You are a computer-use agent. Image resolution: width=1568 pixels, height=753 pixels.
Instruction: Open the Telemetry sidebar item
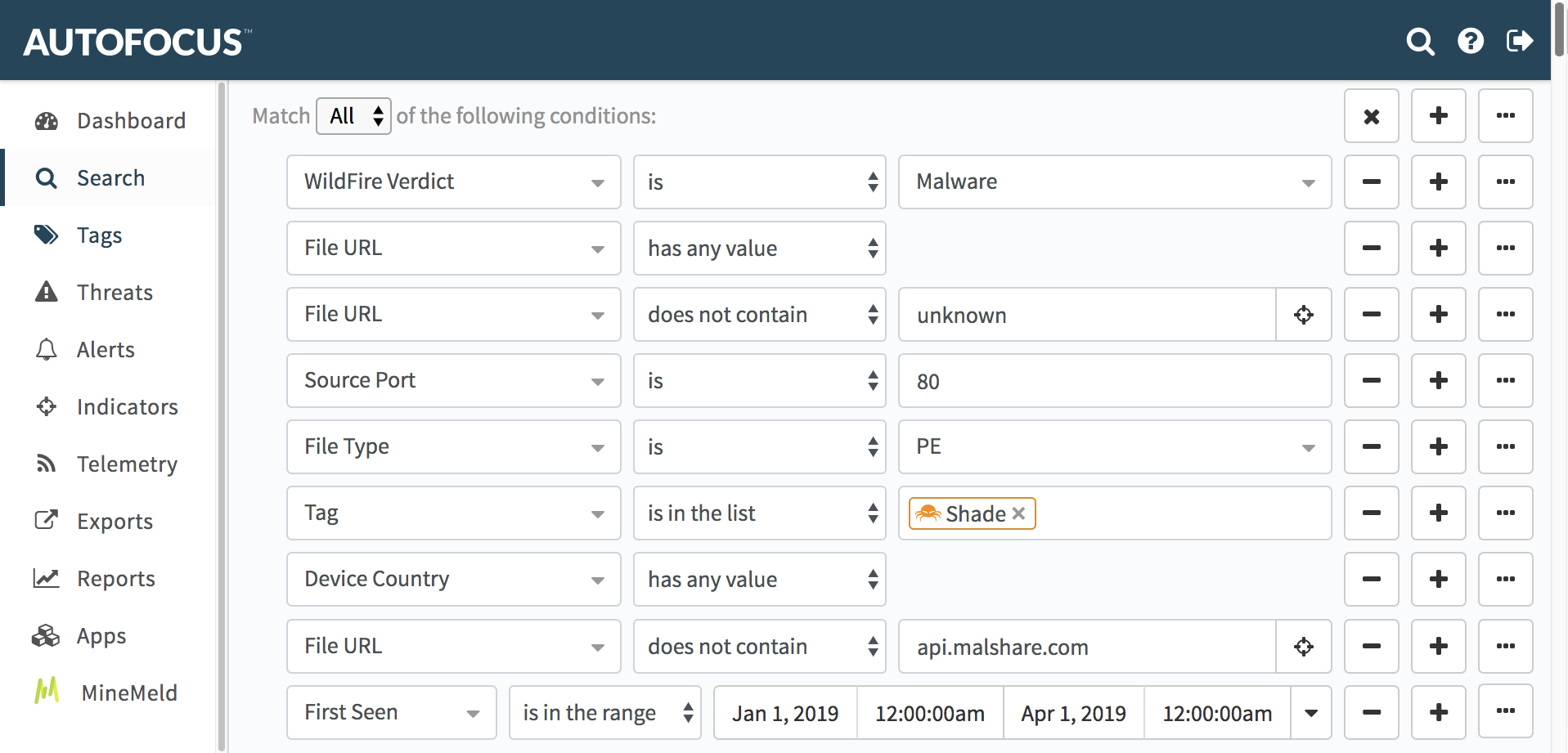[127, 464]
